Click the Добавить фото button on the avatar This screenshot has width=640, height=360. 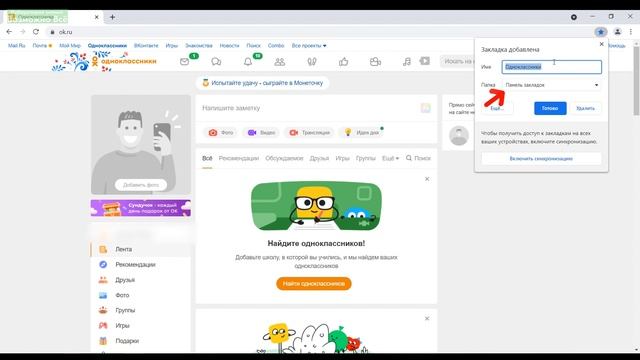coord(141,185)
